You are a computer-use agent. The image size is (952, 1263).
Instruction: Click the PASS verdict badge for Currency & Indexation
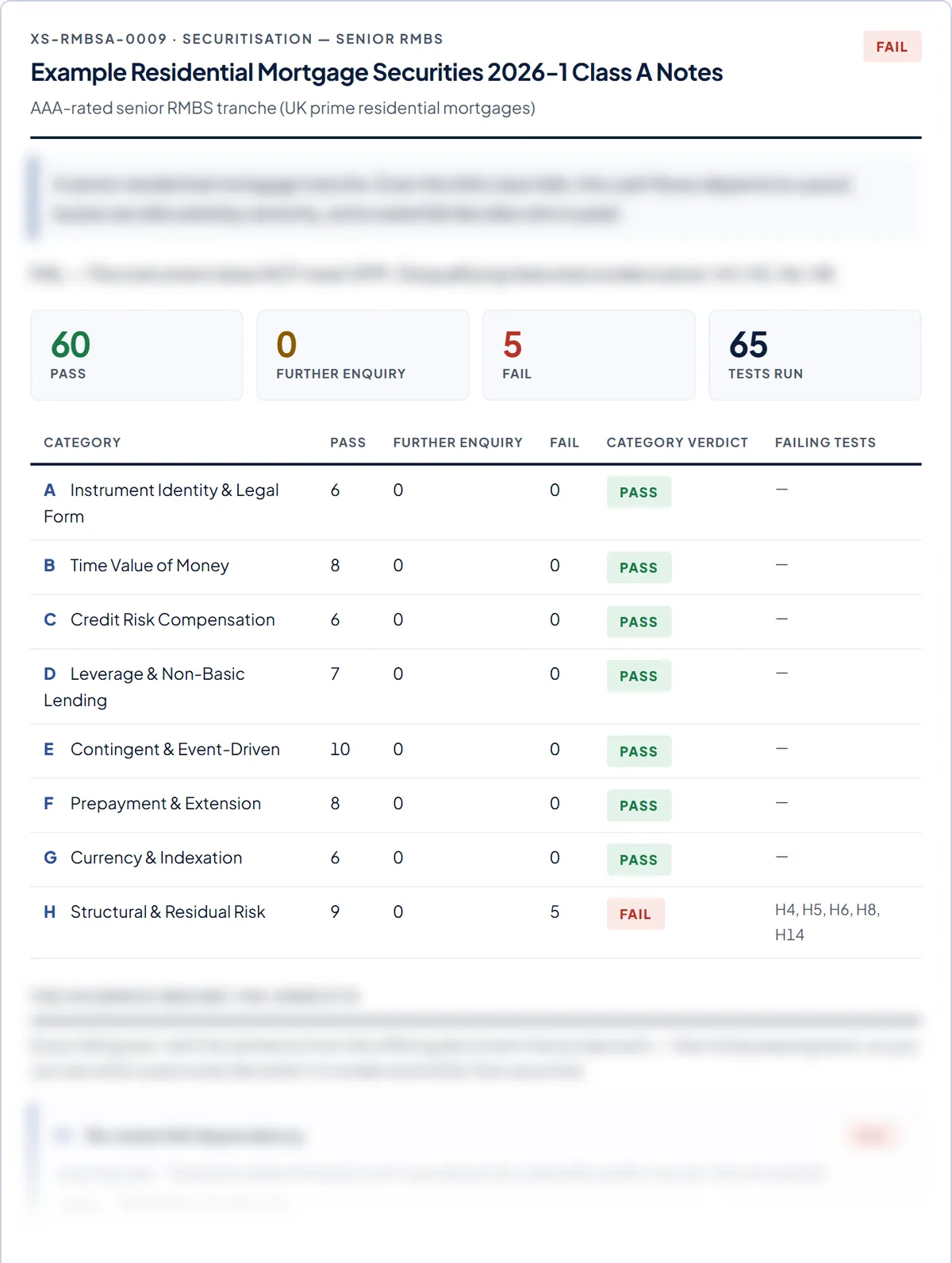tap(639, 859)
